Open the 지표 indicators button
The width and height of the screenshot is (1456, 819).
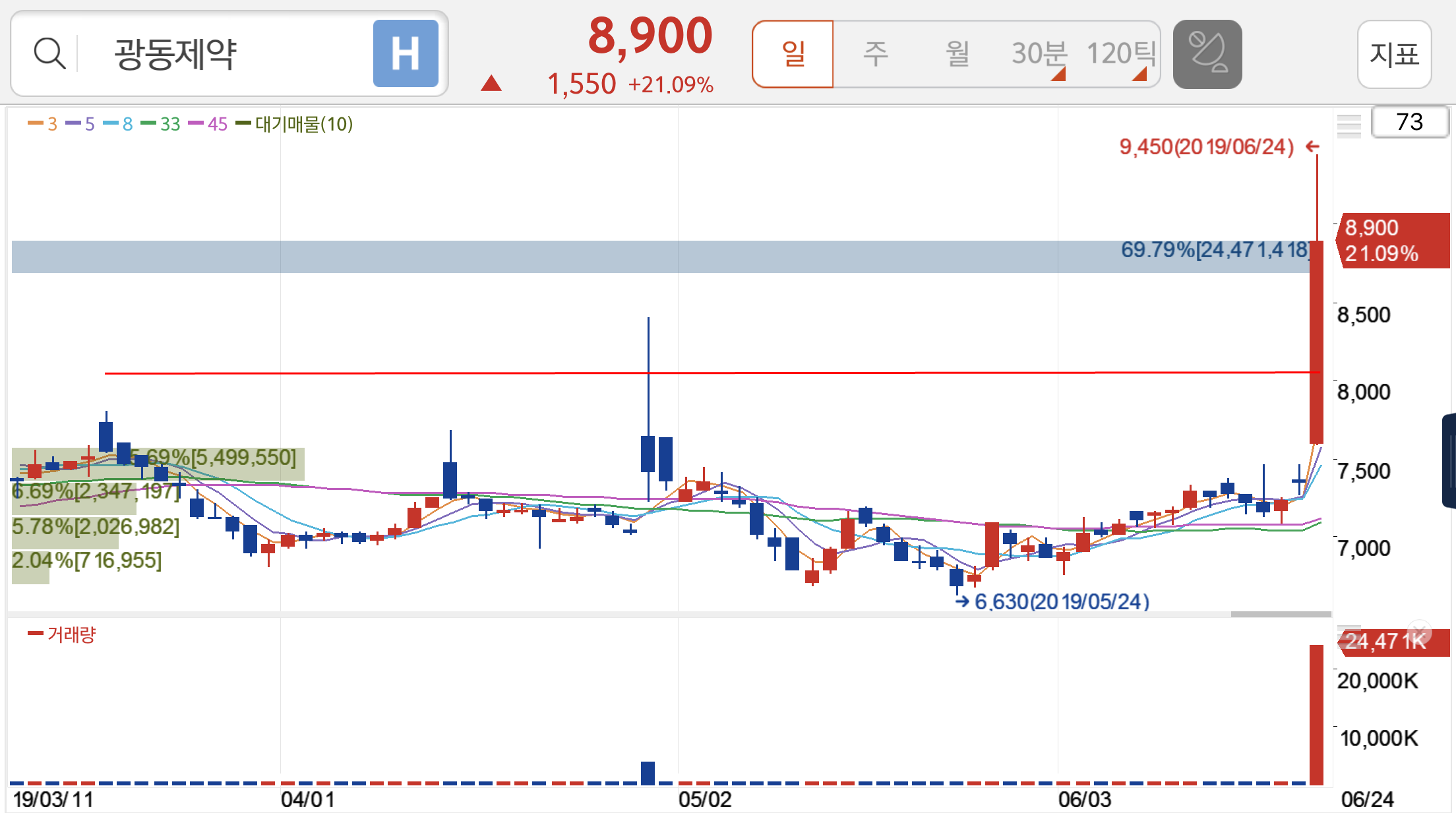1394,54
